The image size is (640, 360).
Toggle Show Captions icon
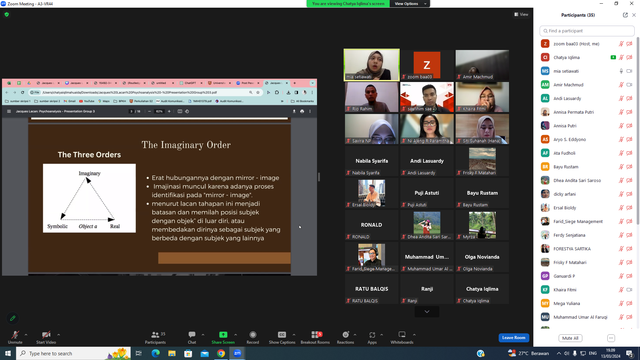pos(282,335)
